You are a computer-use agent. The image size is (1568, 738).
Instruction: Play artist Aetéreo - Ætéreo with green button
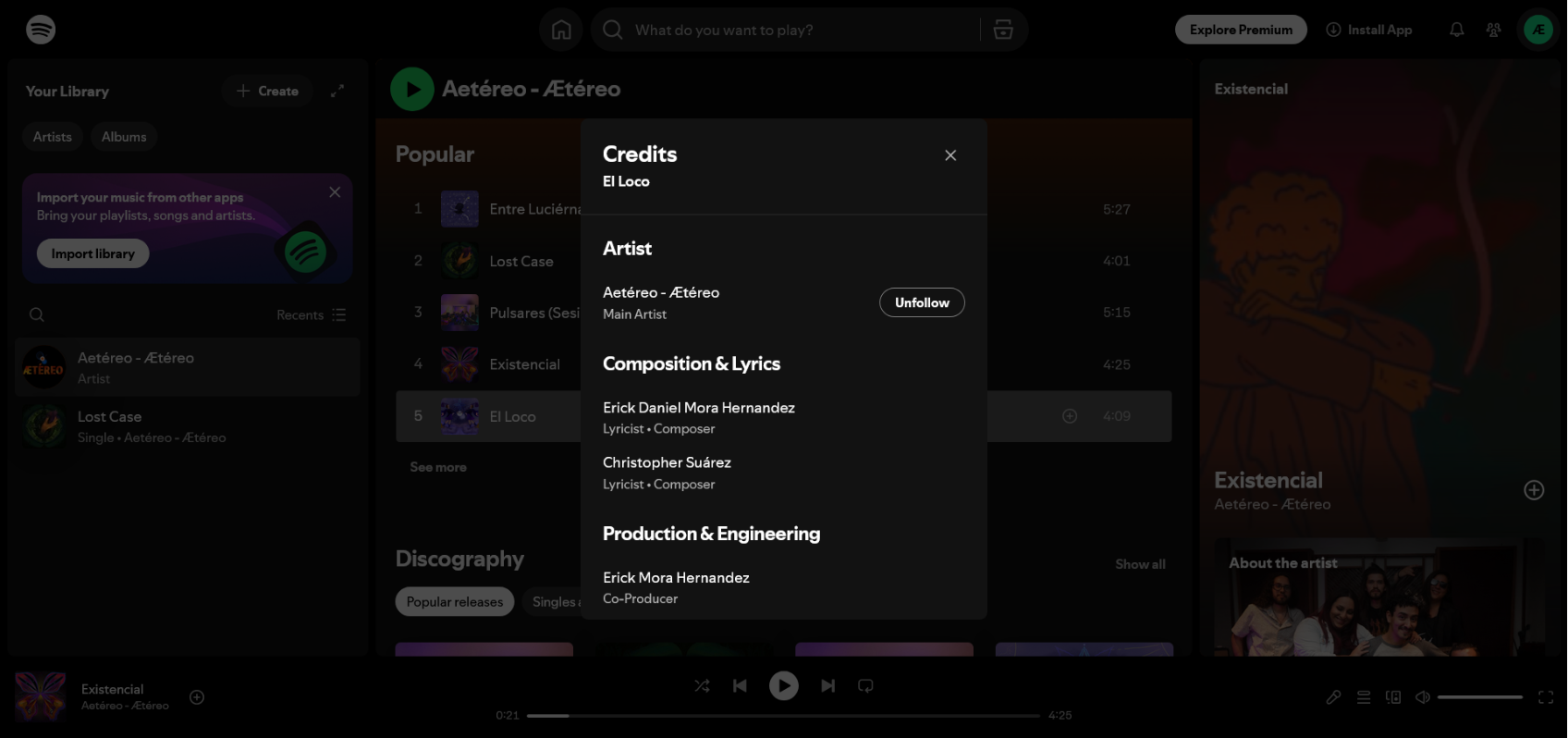(x=412, y=89)
